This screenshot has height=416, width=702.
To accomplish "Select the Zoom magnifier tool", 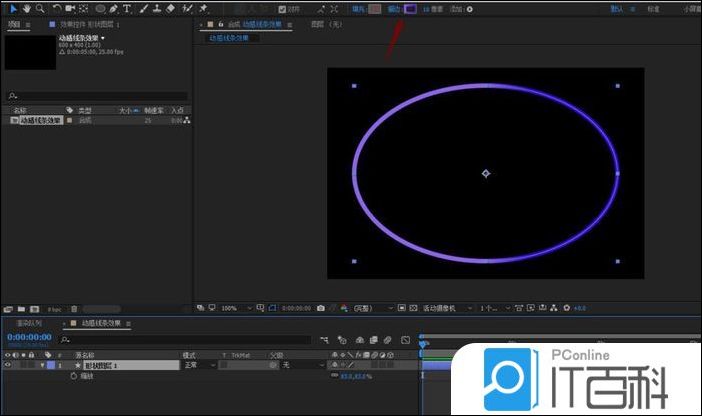I will click(39, 8).
